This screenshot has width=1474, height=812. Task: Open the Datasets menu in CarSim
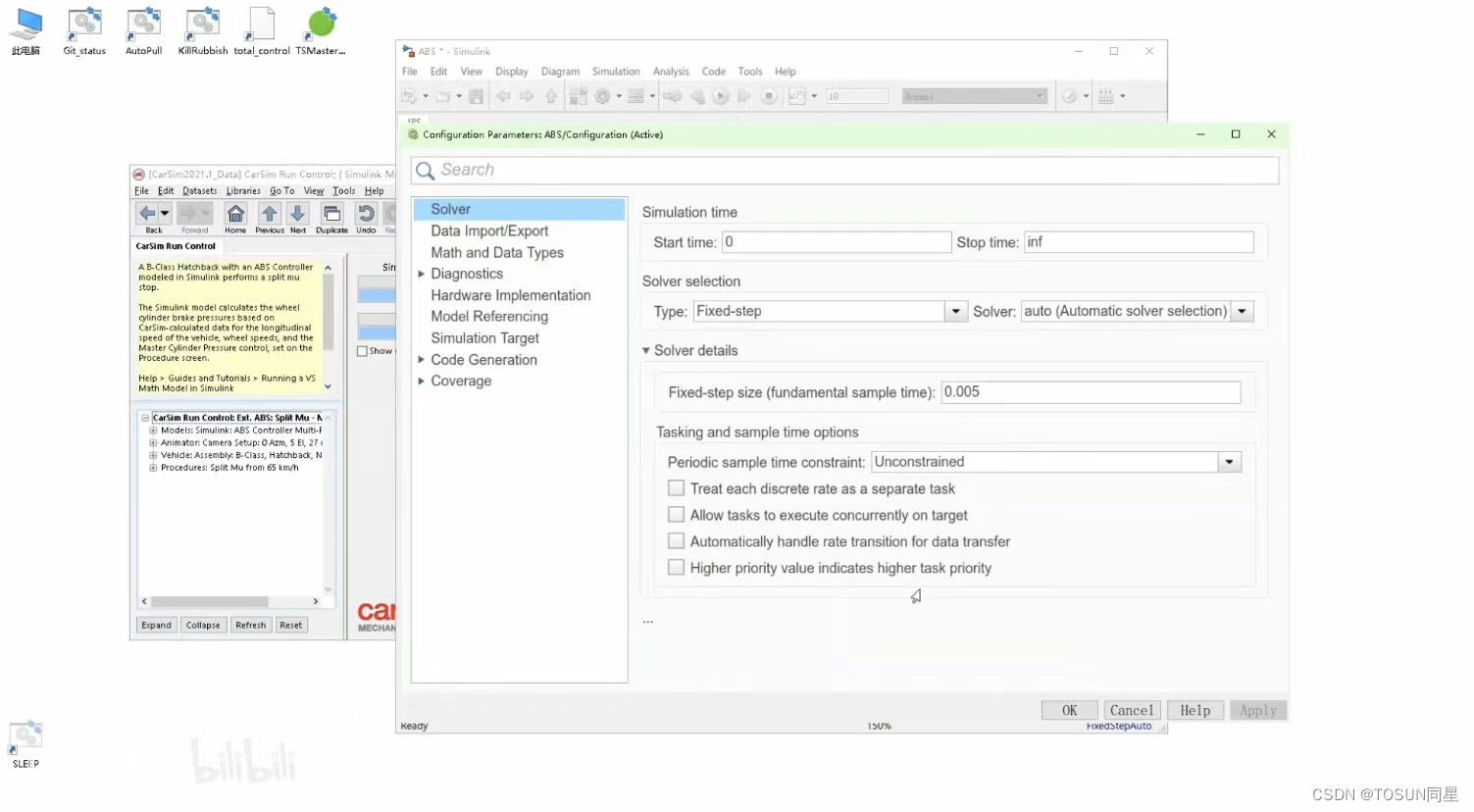(x=200, y=191)
